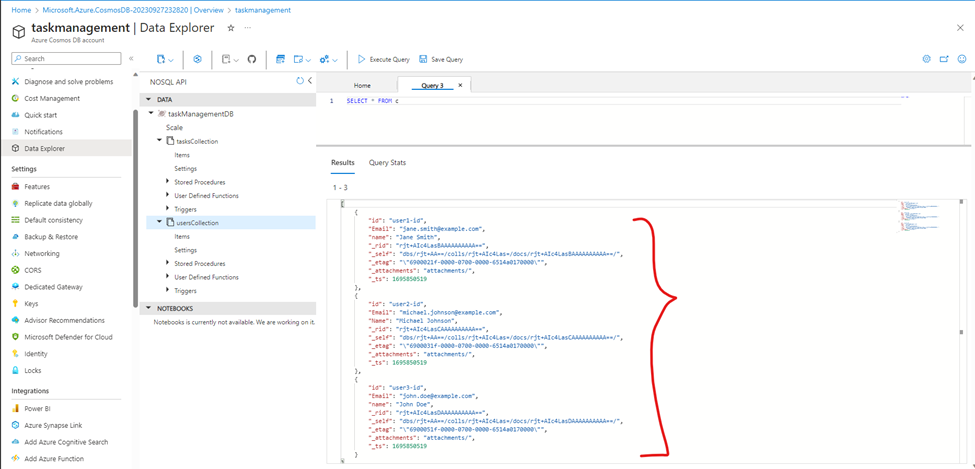Expand Stored Procedures under tasksCollection
This screenshot has height=469, width=975.
(168, 182)
